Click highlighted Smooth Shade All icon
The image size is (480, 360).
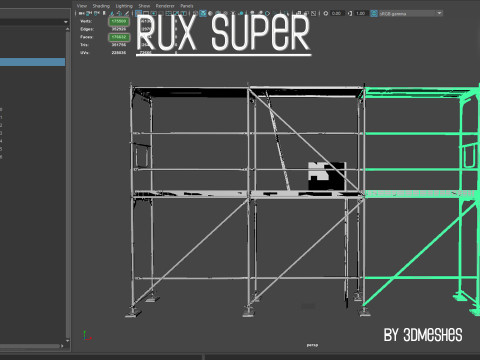coord(203,13)
